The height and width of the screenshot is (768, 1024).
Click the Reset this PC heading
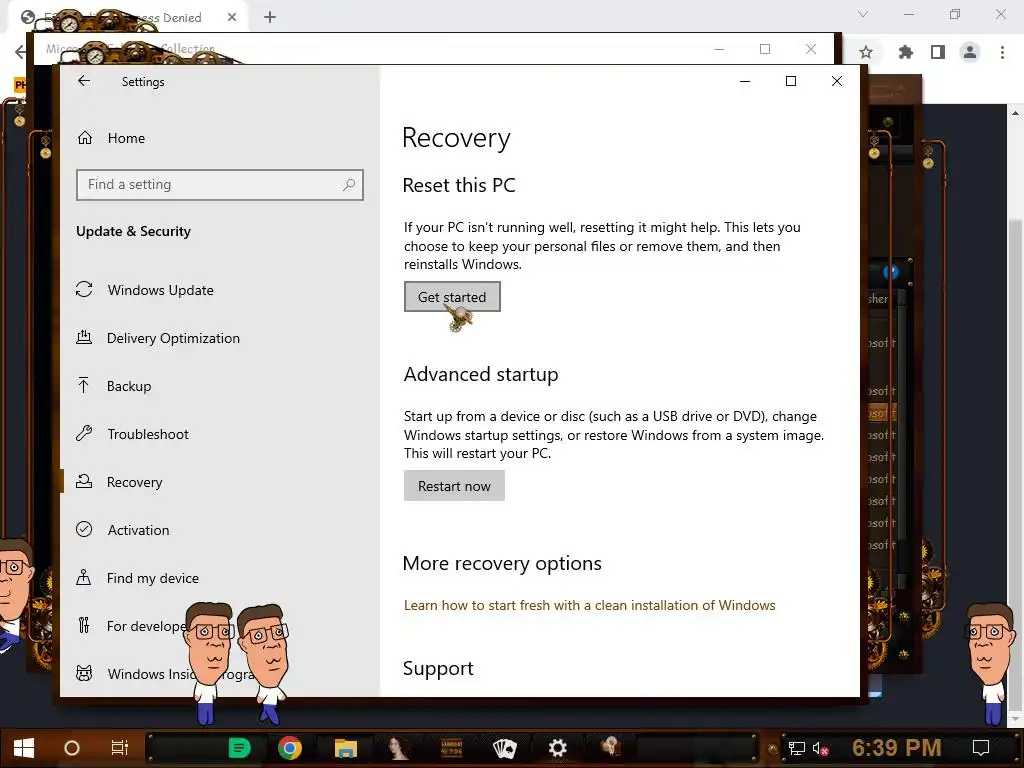point(458,185)
